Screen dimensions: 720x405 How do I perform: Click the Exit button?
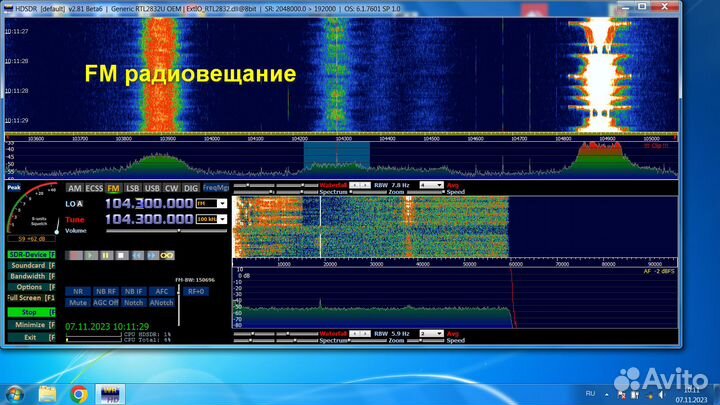(32, 338)
